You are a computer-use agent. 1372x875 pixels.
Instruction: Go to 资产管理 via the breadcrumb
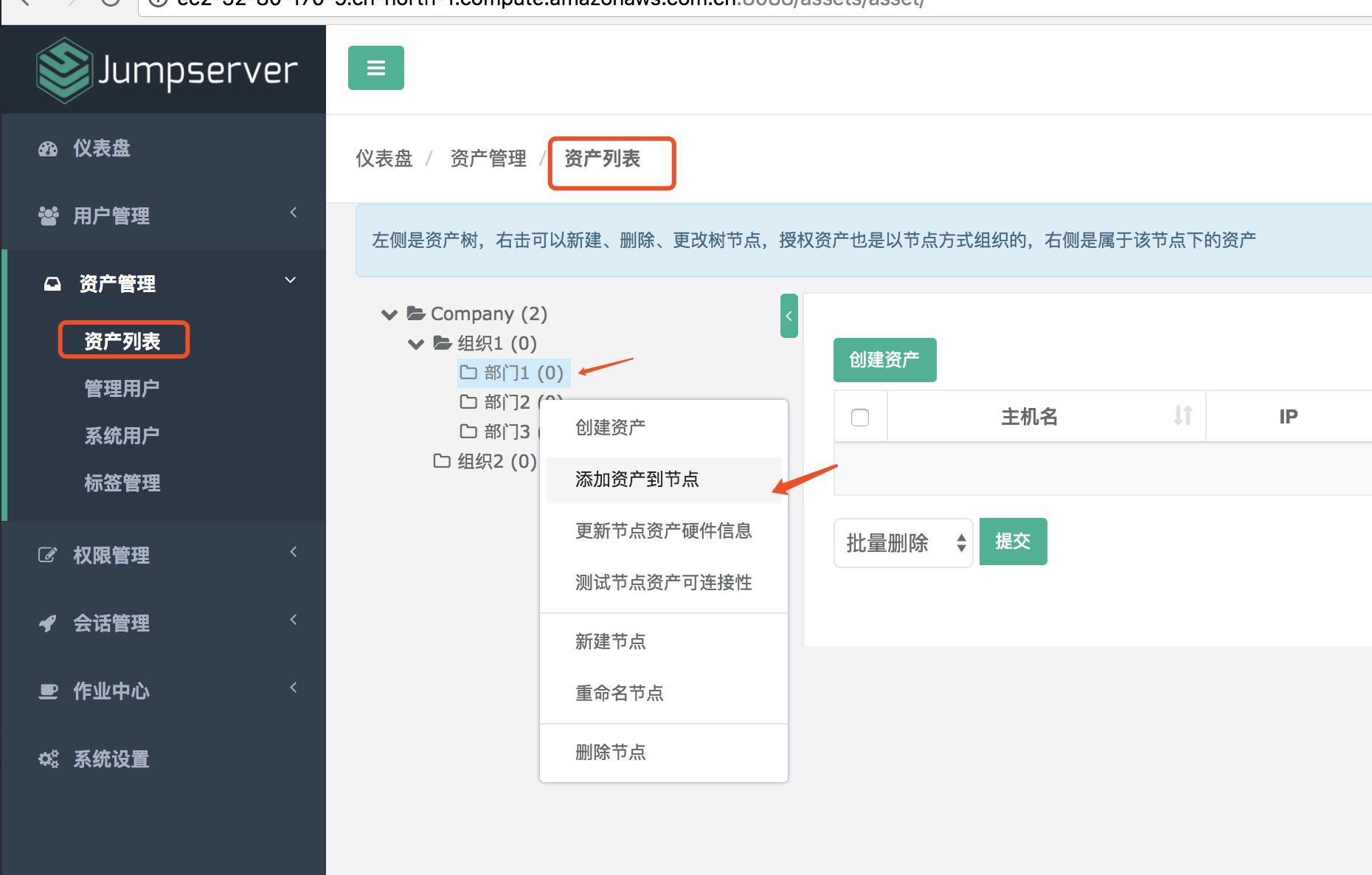tap(488, 159)
